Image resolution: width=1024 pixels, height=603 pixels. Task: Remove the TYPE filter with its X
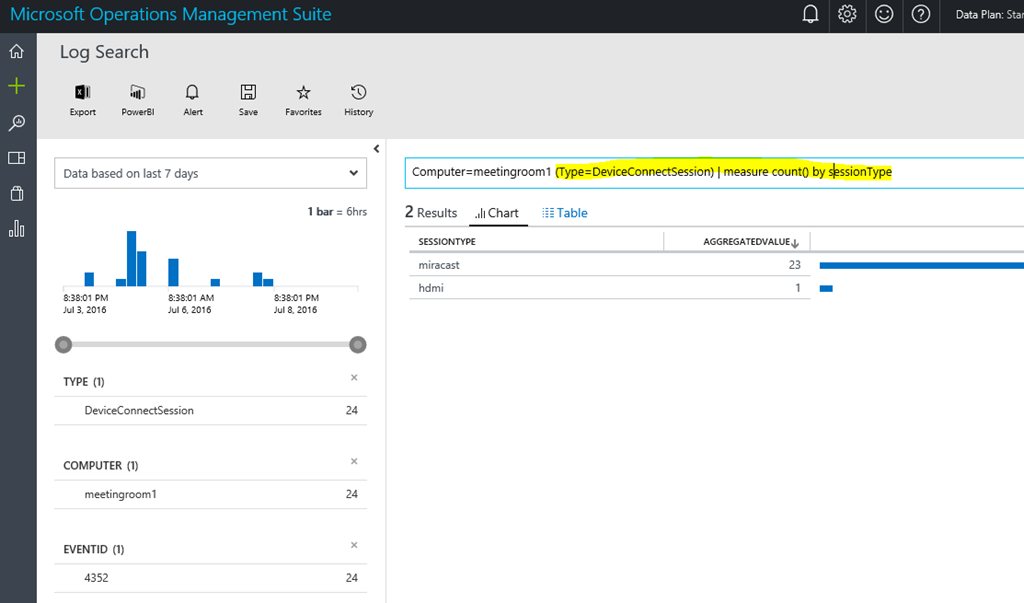[x=354, y=377]
